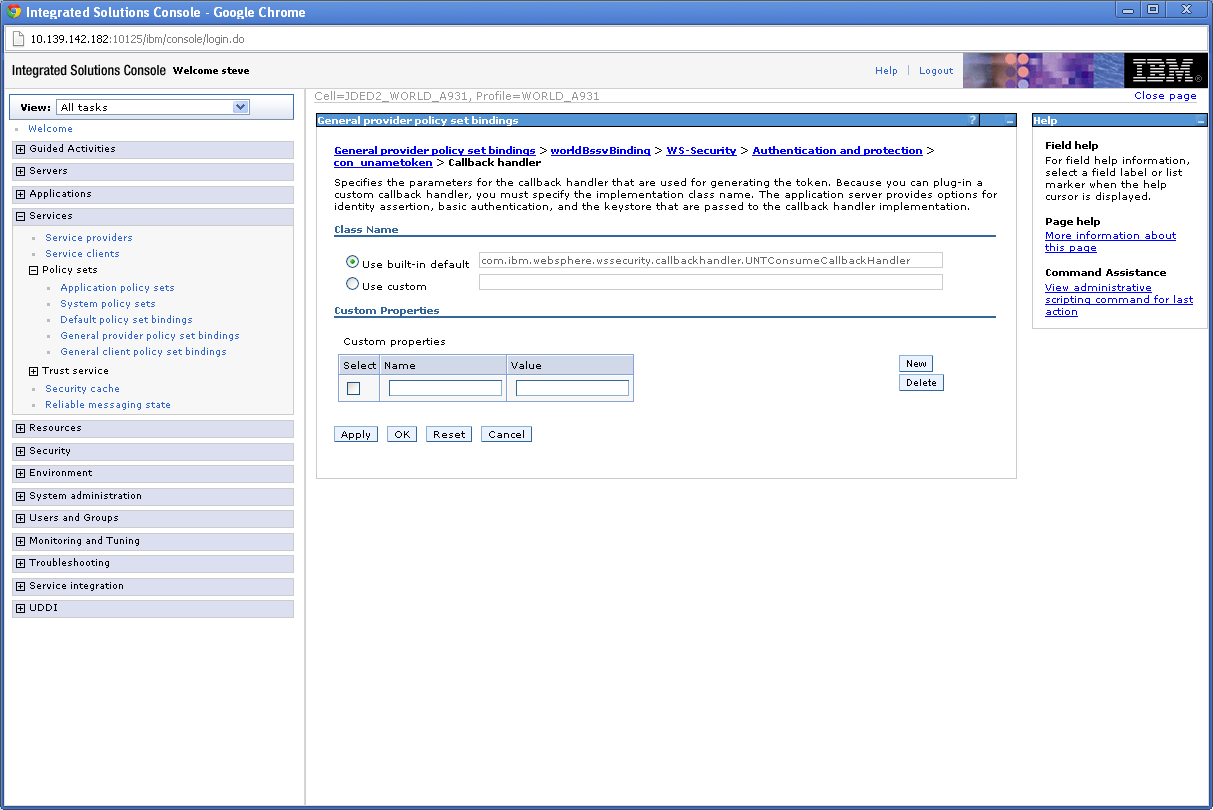This screenshot has width=1213, height=810.
Task: Click the built-in default class name field
Action: [710, 260]
